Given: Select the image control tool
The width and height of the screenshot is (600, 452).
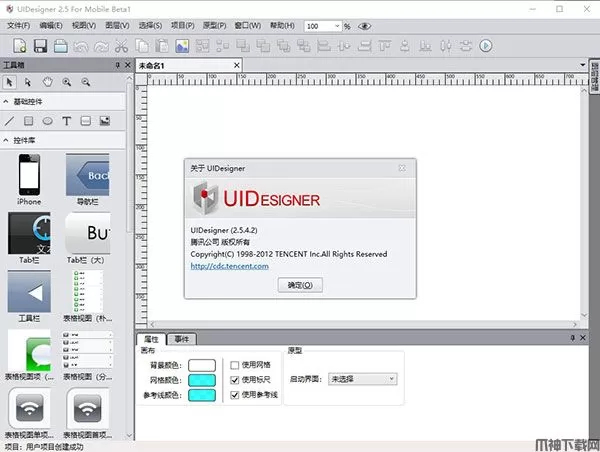Looking at the screenshot, I should (104, 121).
